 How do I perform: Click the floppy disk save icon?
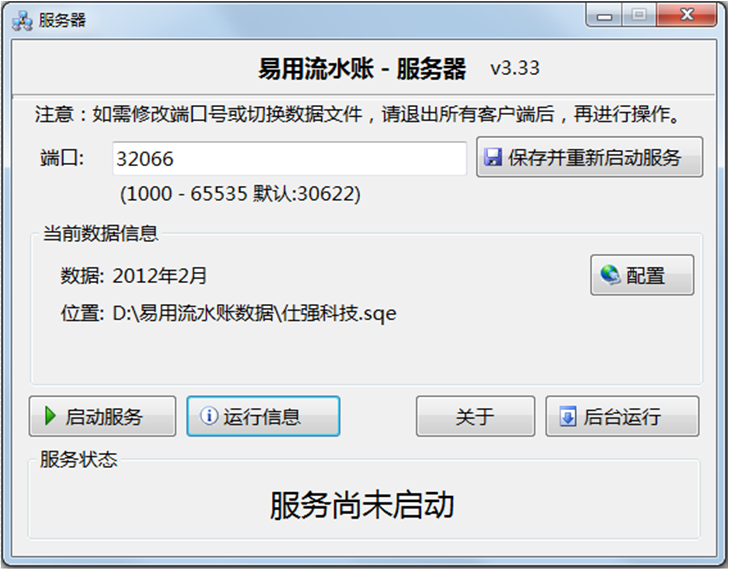click(x=493, y=157)
